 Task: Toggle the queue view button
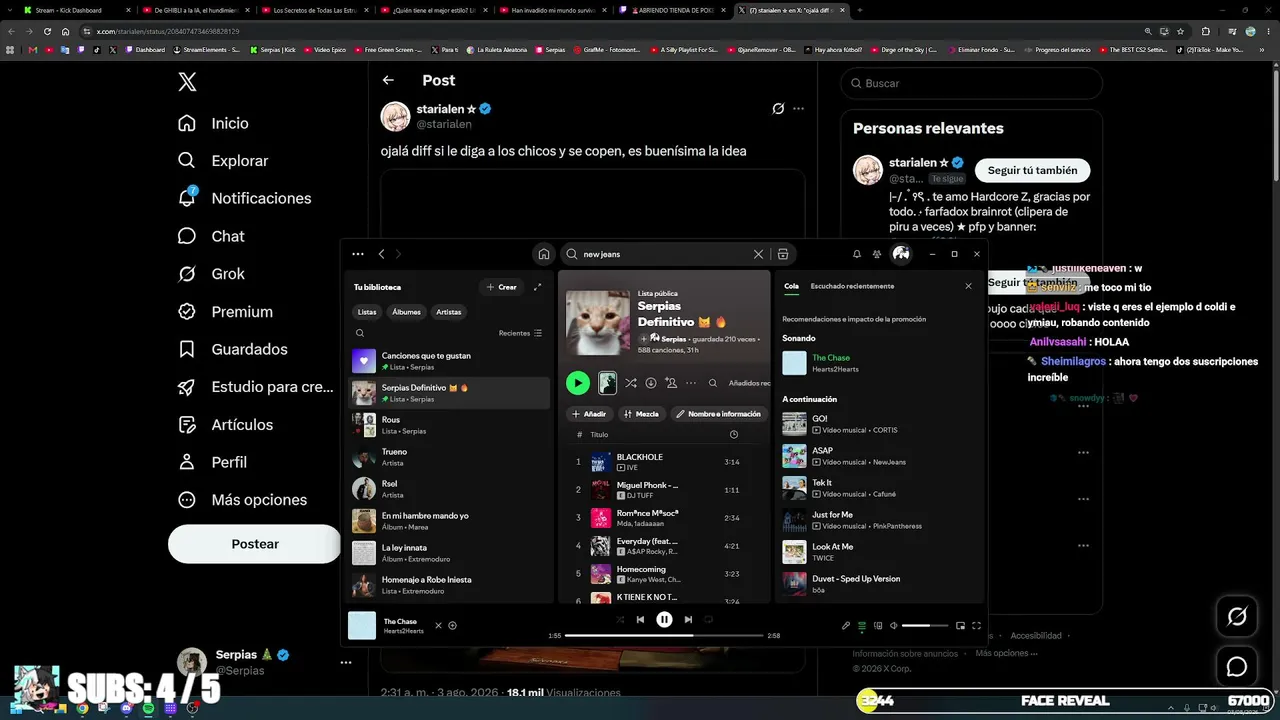click(x=862, y=626)
